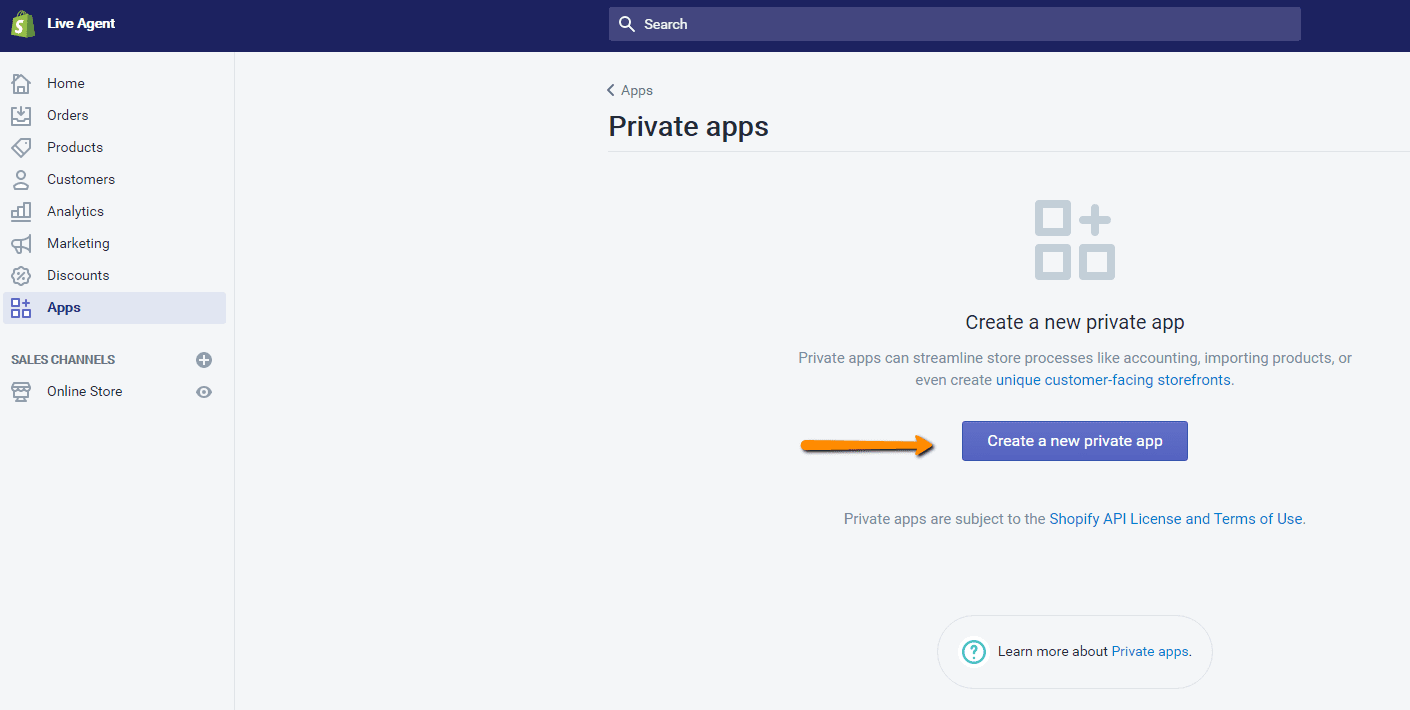The height and width of the screenshot is (710, 1410).
Task: Open the help icon near Private apps info
Action: coord(973,651)
